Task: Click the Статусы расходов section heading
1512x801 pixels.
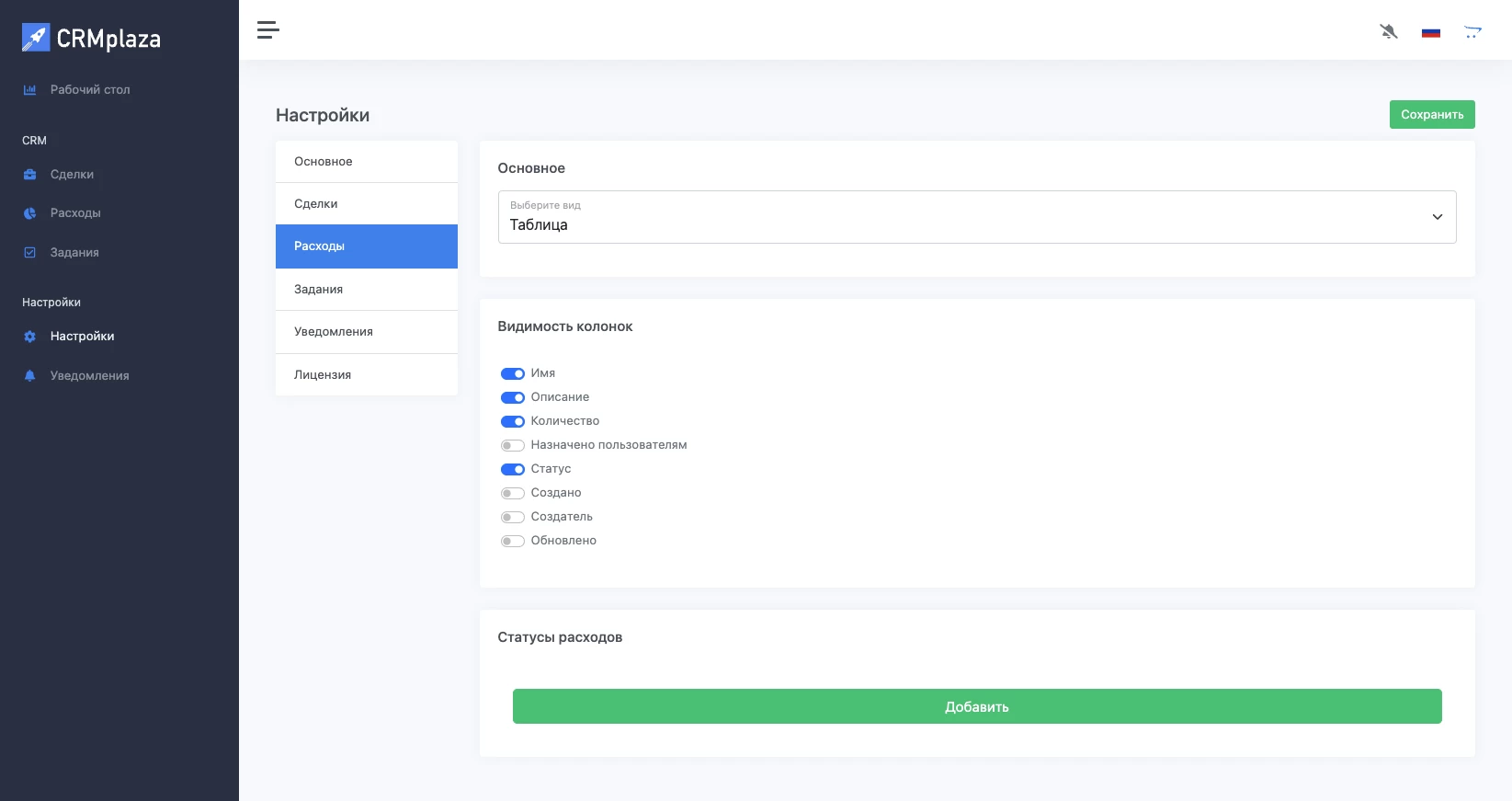Action: [x=560, y=637]
